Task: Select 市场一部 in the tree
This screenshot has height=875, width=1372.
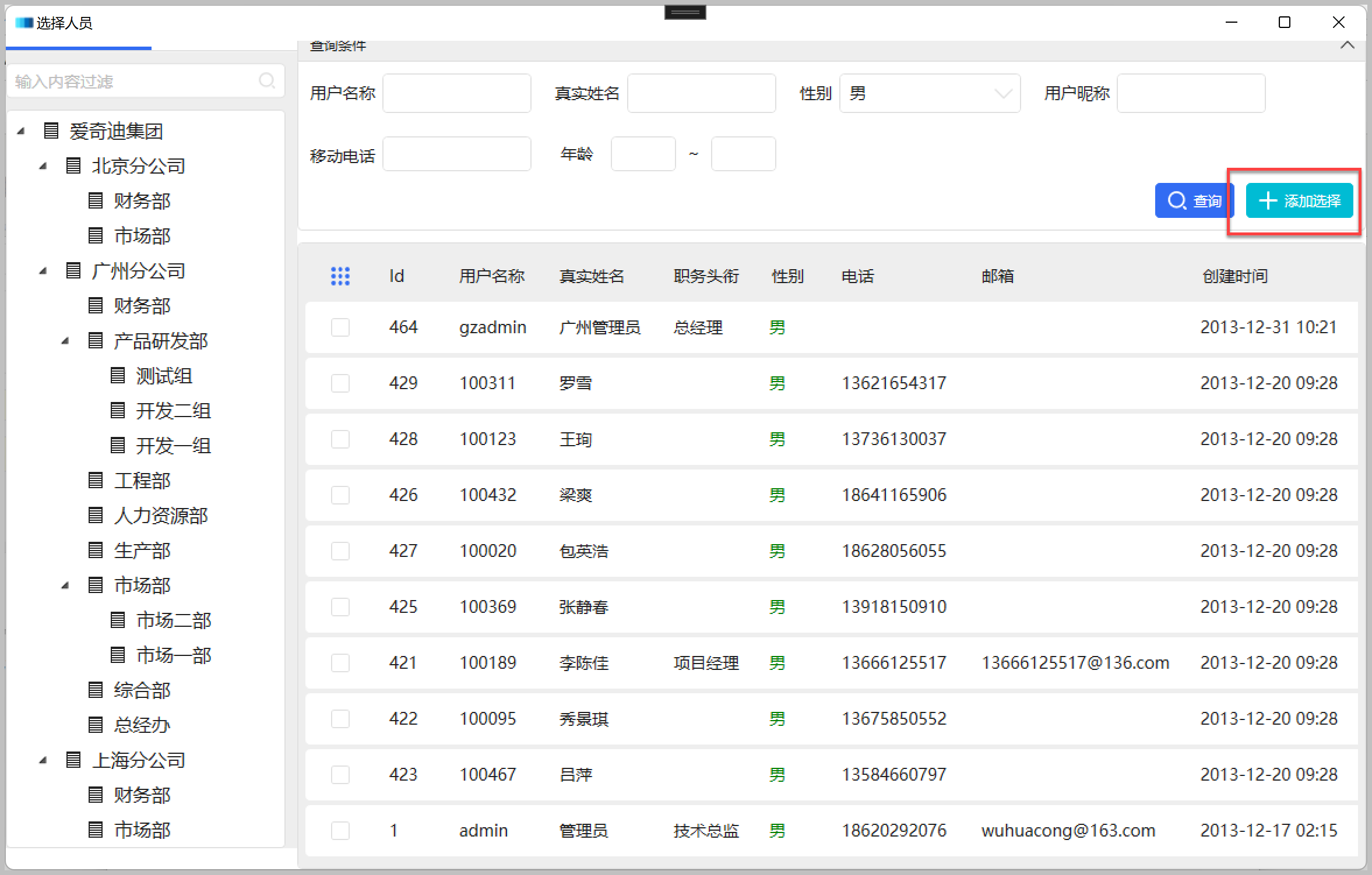Action: tap(173, 655)
